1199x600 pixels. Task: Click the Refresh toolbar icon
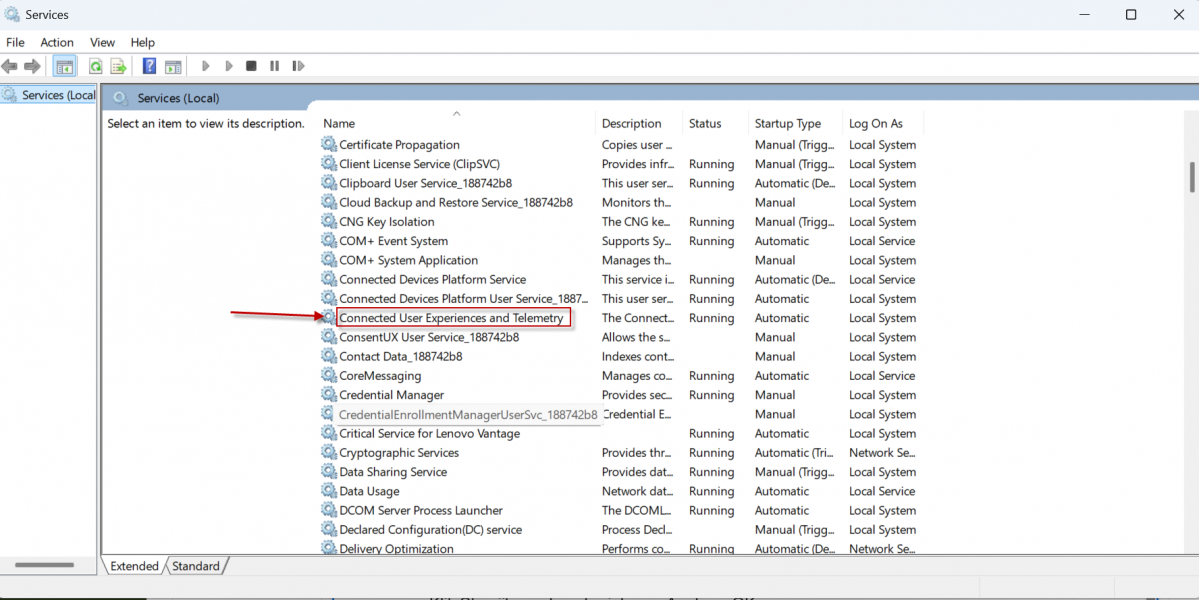pos(95,66)
